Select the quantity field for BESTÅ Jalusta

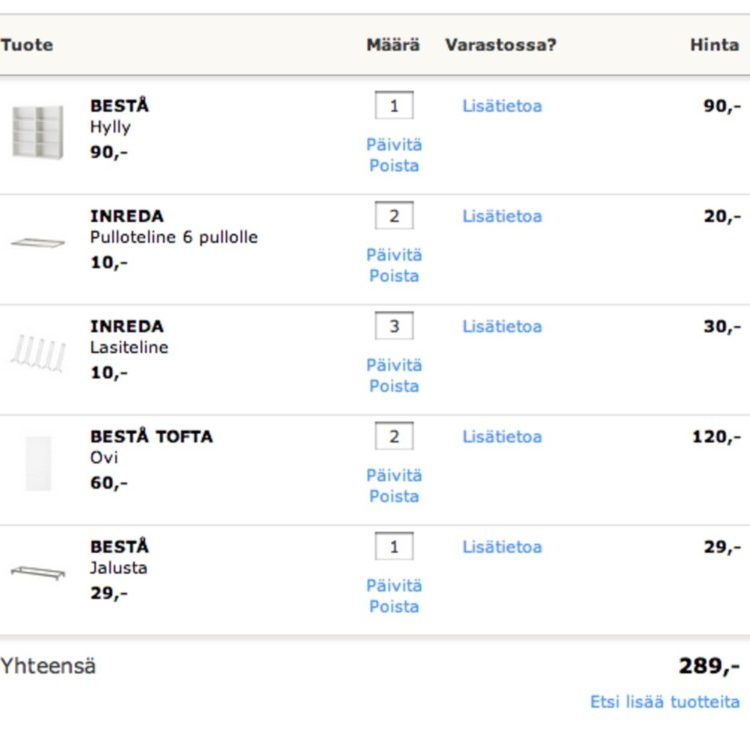click(394, 546)
